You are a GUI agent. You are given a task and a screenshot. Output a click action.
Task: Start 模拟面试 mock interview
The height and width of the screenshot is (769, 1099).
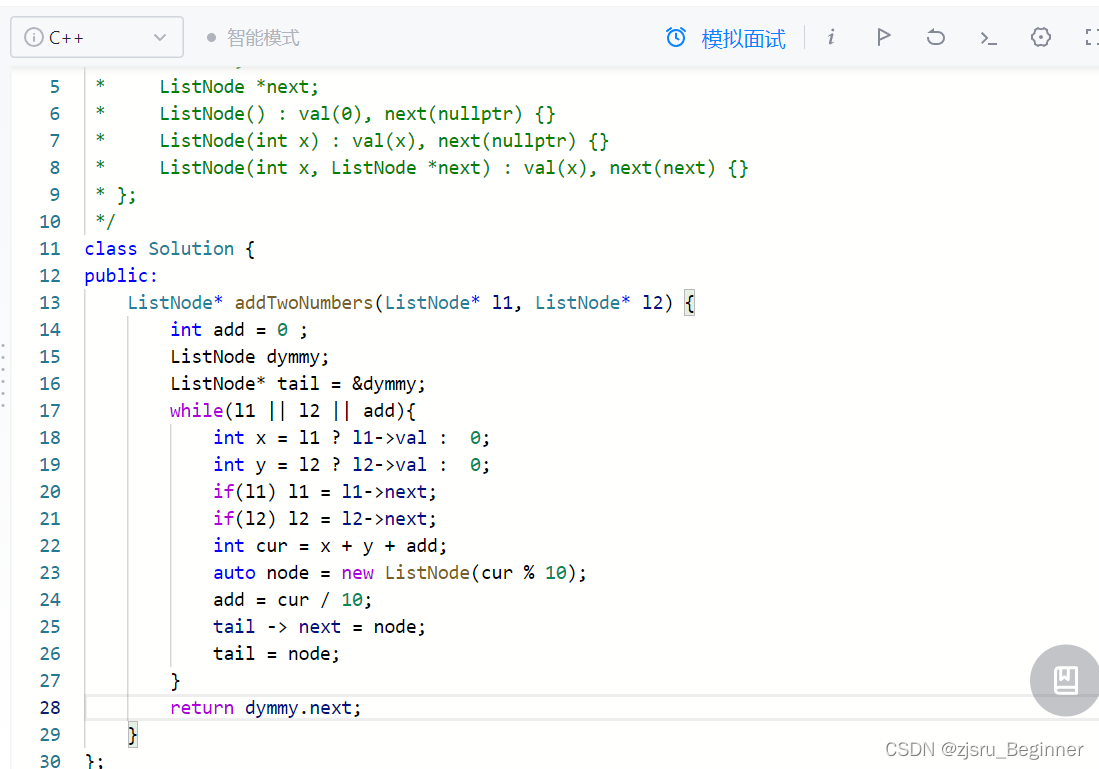pyautogui.click(x=743, y=39)
